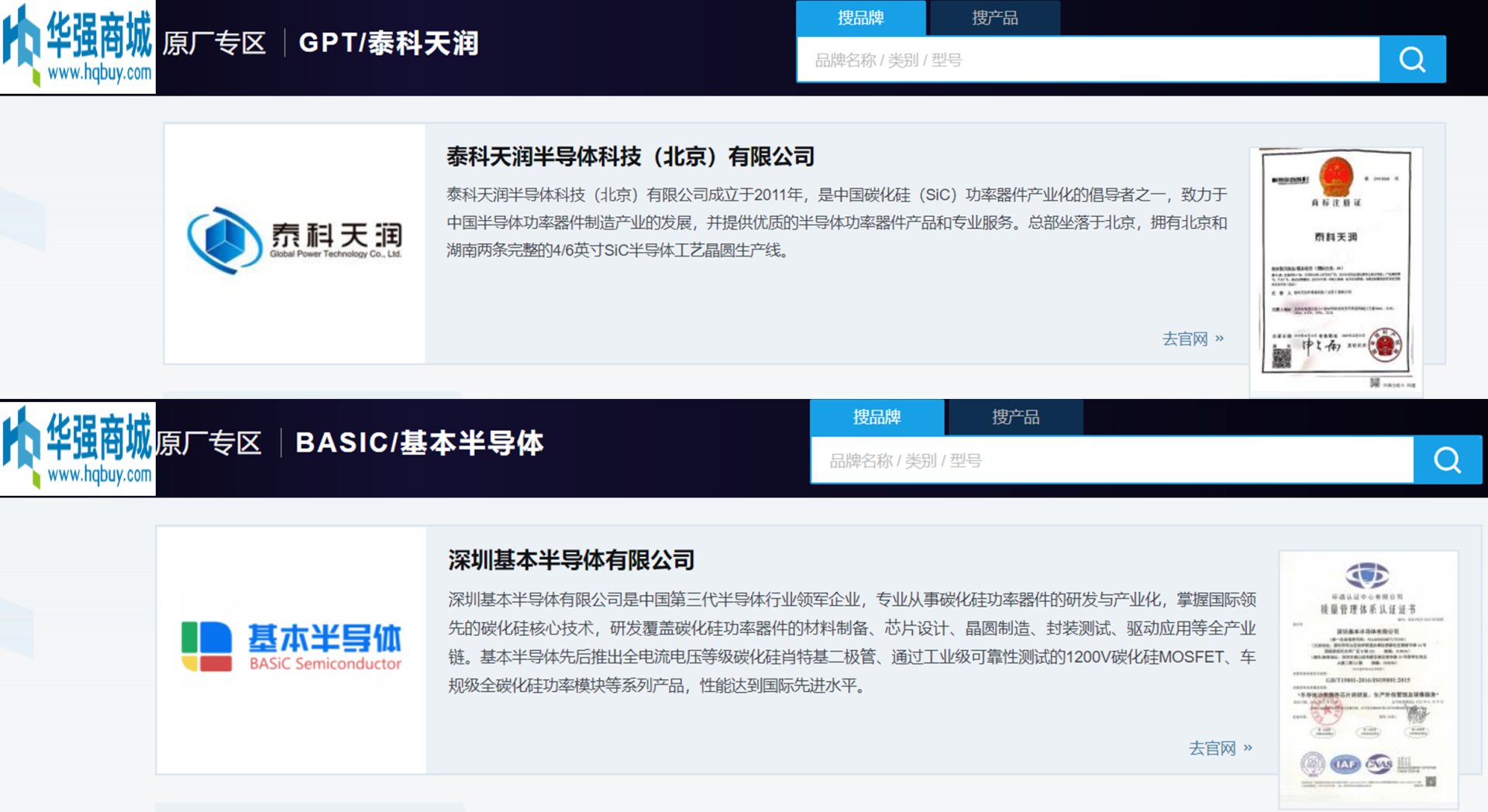Open 去官网 link for 泰科天润
The height and width of the screenshot is (812, 1488).
(1192, 339)
